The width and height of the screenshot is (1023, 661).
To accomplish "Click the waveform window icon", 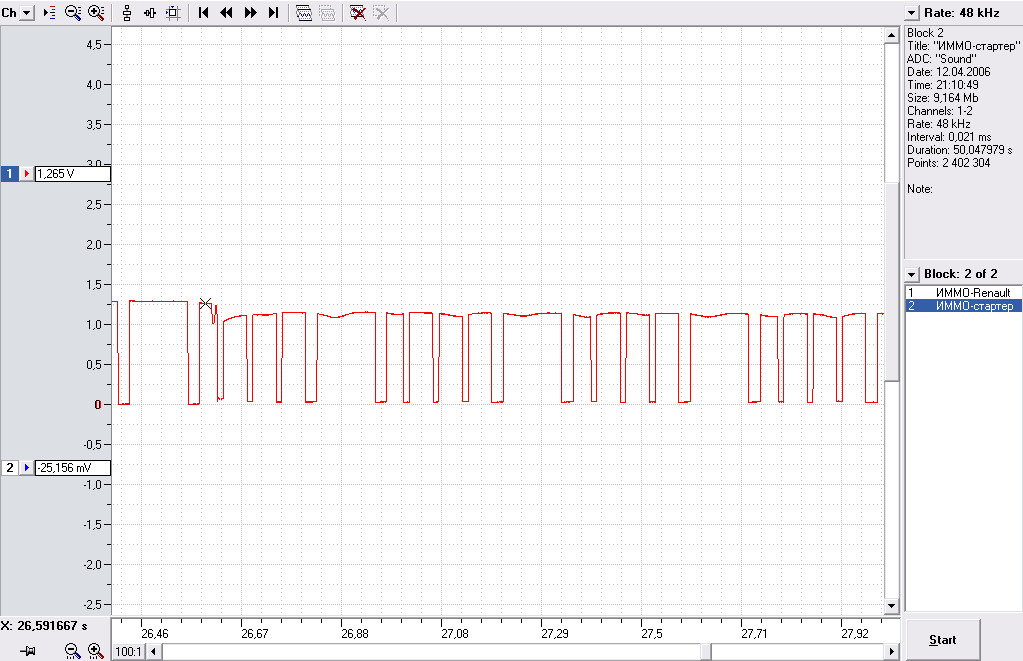I will point(304,13).
